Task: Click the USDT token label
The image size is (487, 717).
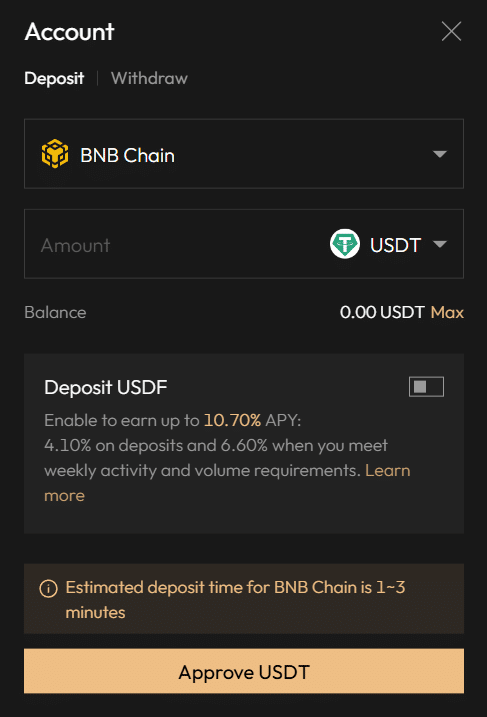Action: pyautogui.click(x=396, y=246)
